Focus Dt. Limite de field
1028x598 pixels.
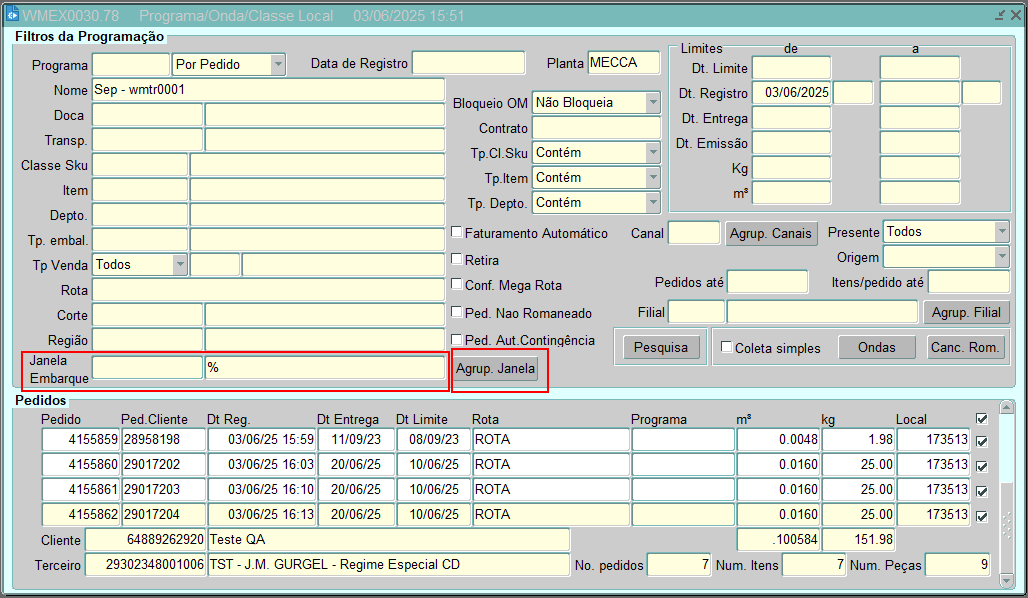click(791, 68)
